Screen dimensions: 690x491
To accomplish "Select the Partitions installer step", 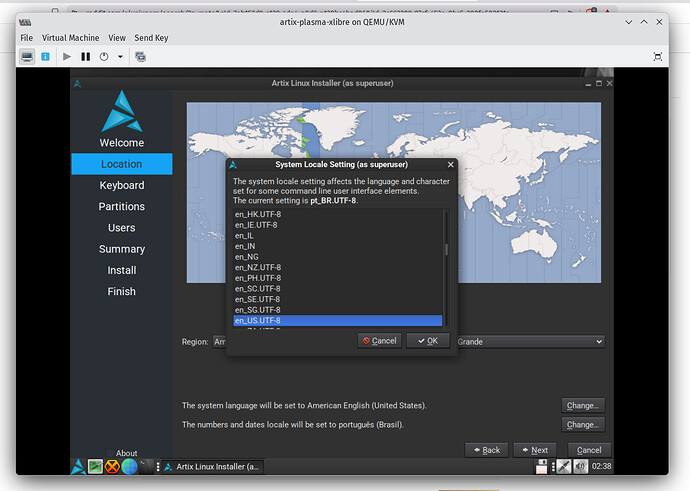I will 122,206.
